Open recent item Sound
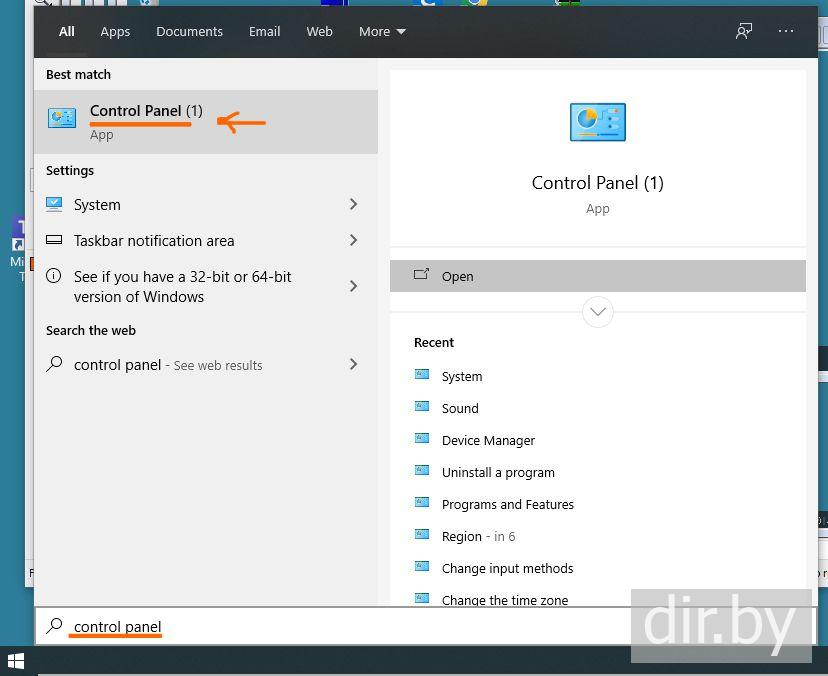828x676 pixels. coord(460,408)
